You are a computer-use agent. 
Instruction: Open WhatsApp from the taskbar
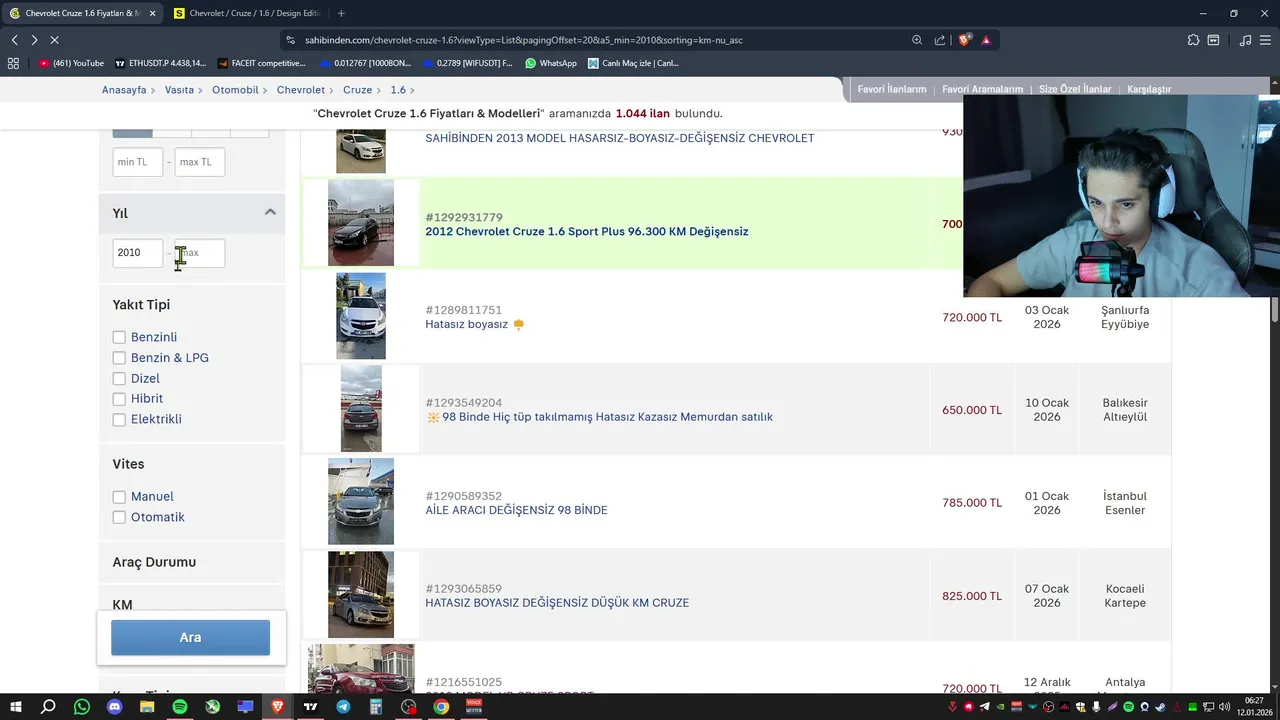click(x=82, y=707)
